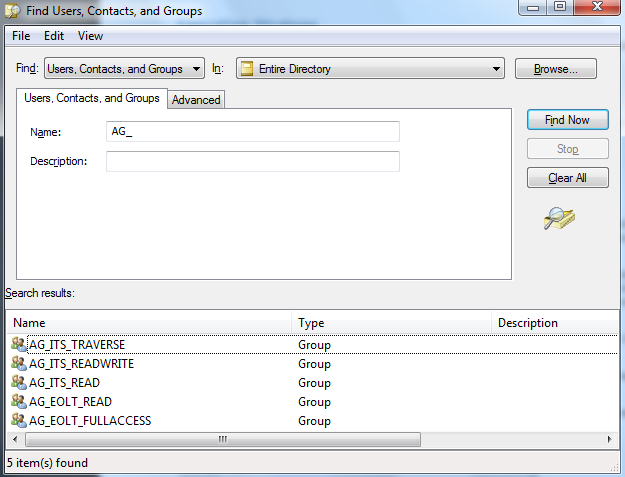Select the AG_ITS_READ result
This screenshot has height=477, width=625.
click(64, 383)
